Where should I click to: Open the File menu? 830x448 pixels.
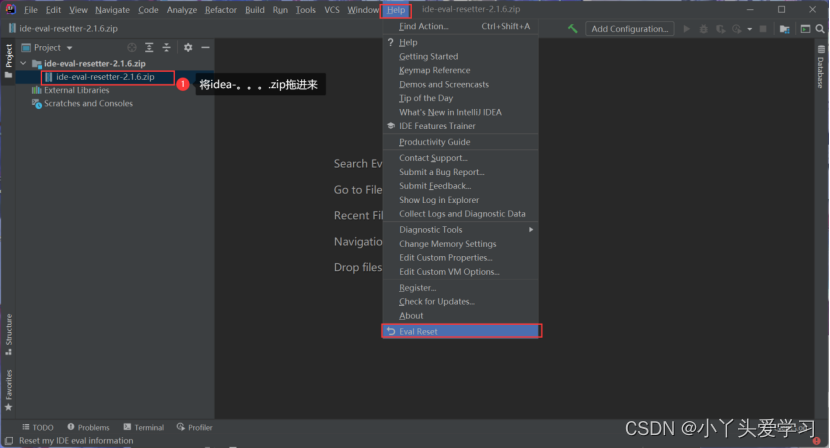point(31,10)
